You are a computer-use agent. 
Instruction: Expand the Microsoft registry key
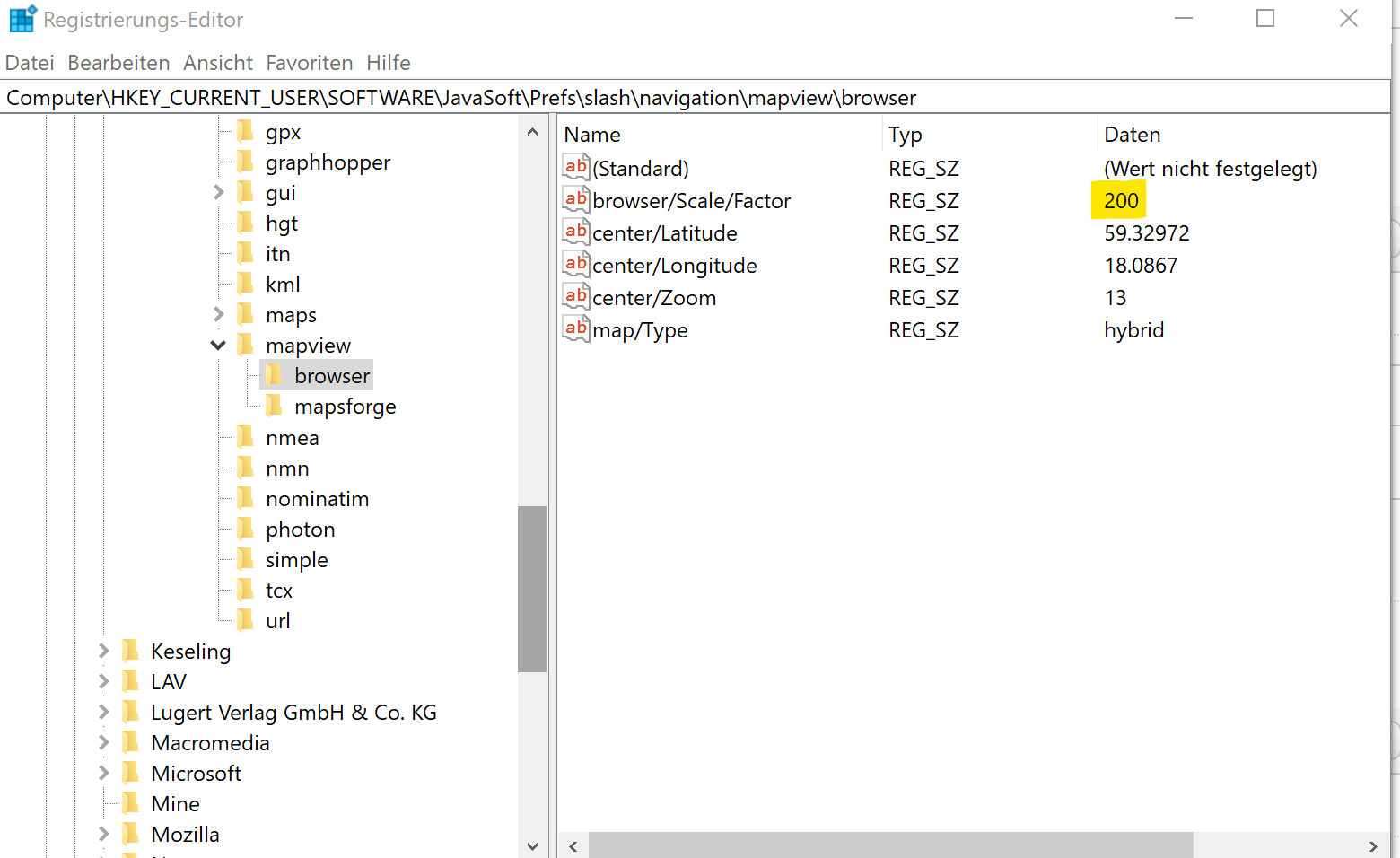[103, 773]
